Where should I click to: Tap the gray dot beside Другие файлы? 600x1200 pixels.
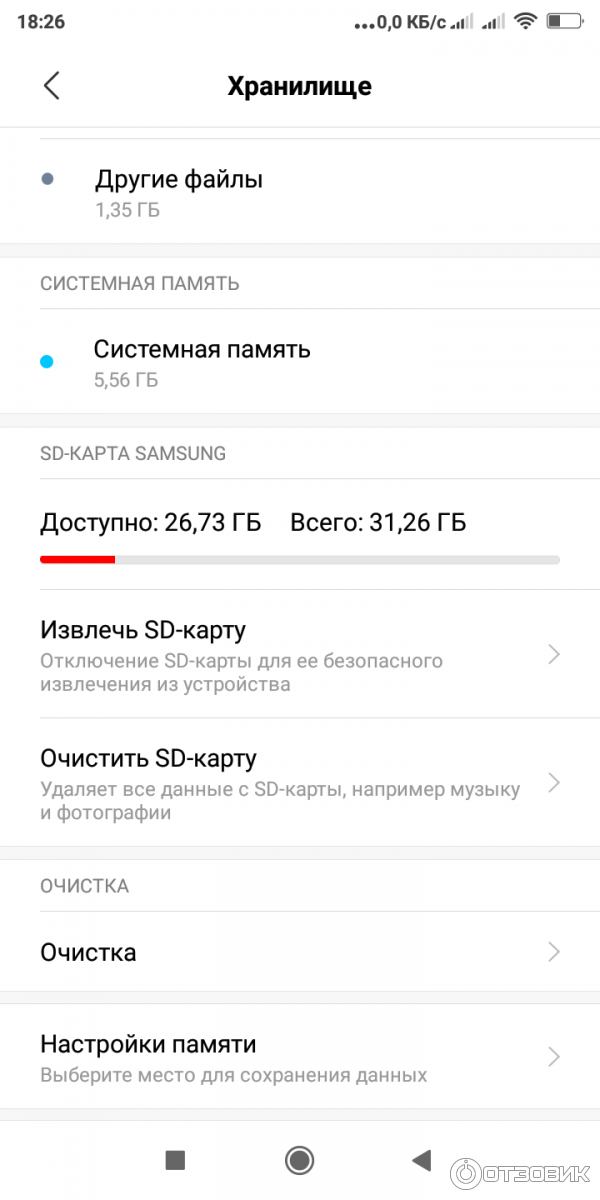point(47,180)
